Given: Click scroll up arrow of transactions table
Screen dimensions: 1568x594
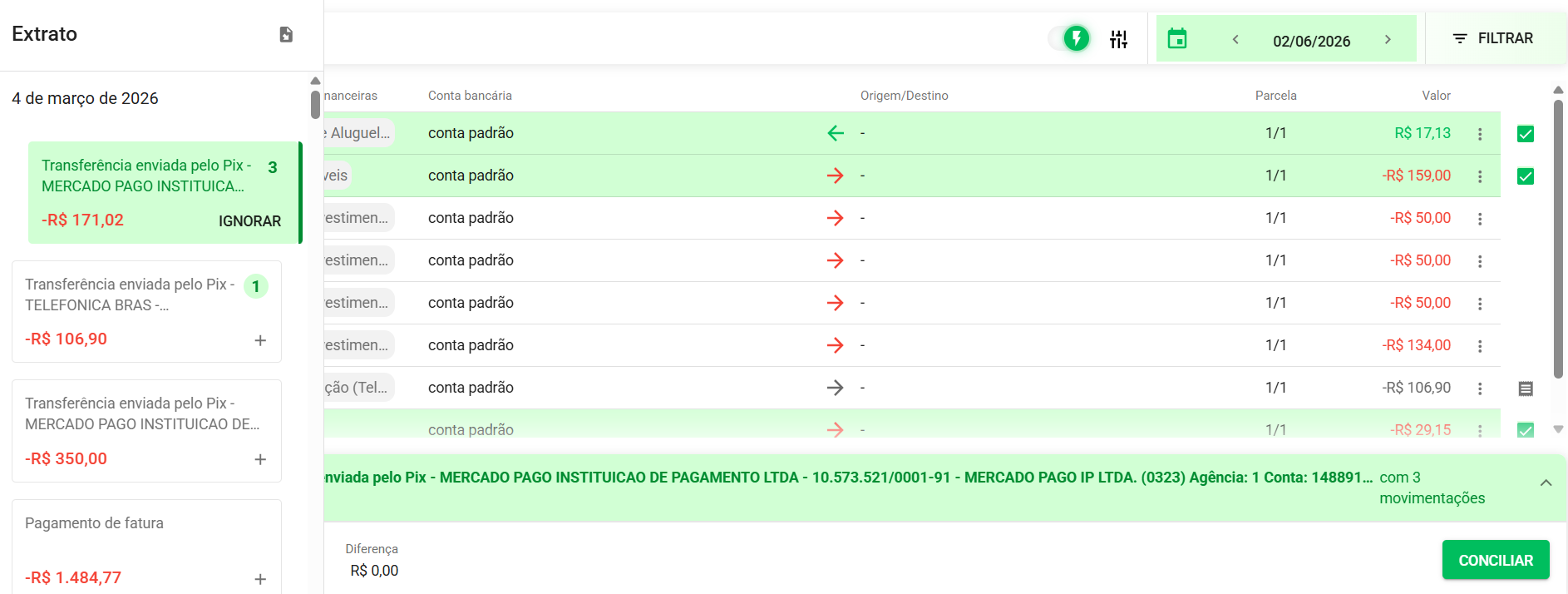Looking at the screenshot, I should tap(1559, 90).
